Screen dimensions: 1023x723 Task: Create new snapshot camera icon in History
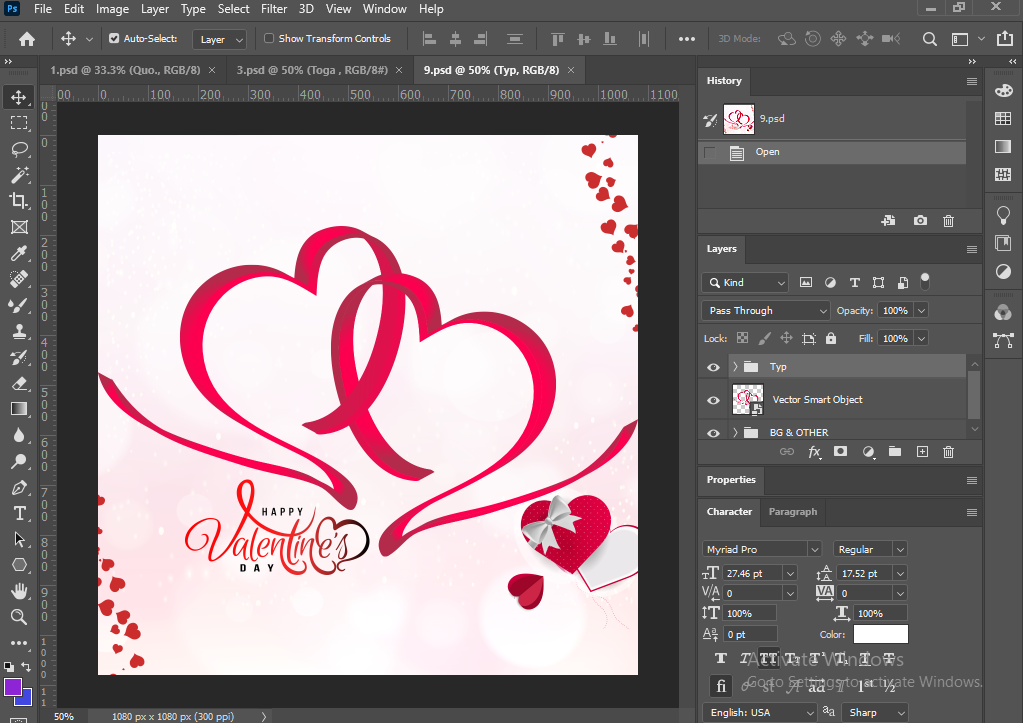click(x=920, y=221)
